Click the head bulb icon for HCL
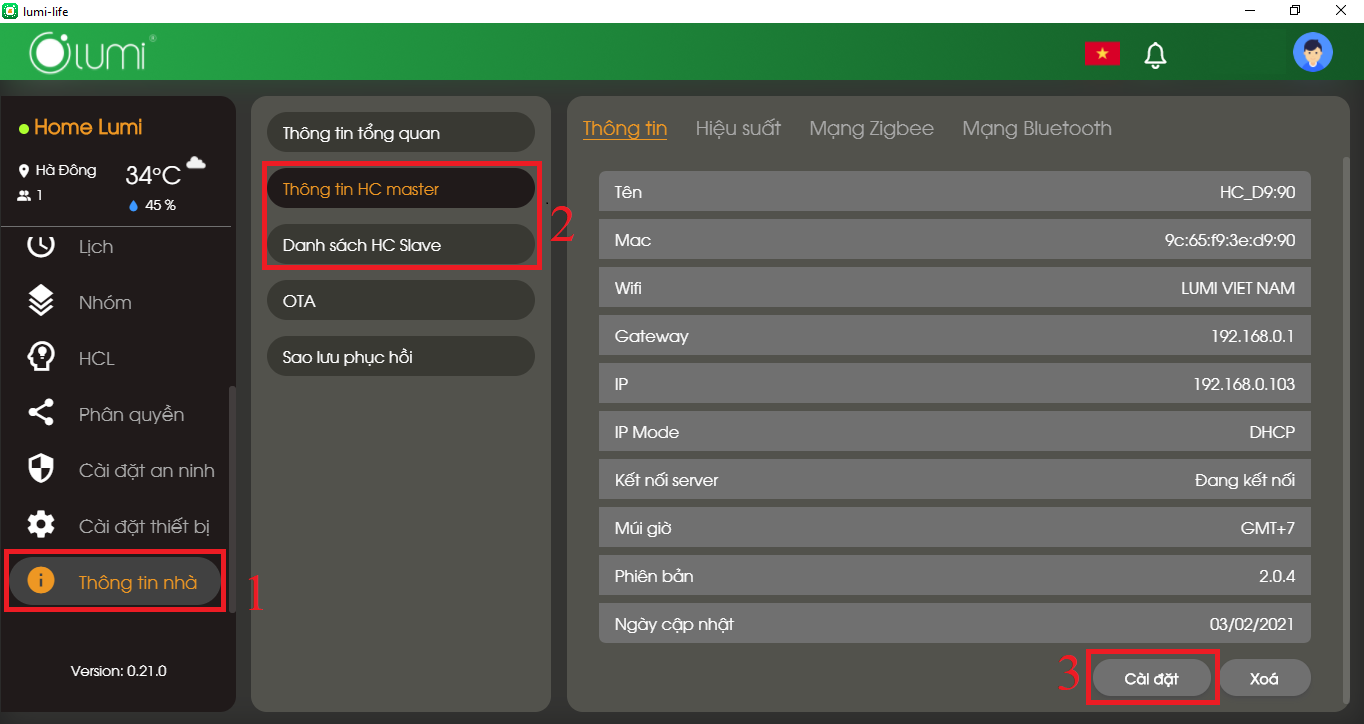Image resolution: width=1364 pixels, height=724 pixels. click(40, 357)
